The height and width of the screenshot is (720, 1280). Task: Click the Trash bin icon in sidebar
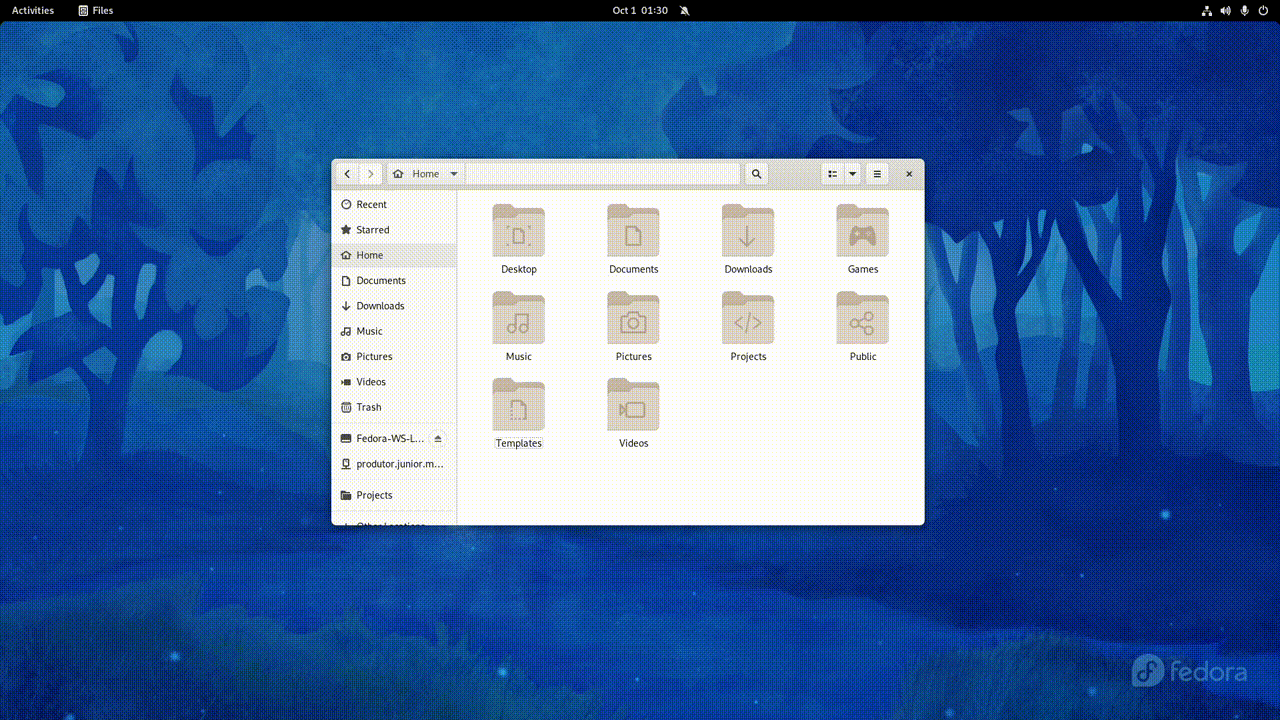tap(346, 407)
